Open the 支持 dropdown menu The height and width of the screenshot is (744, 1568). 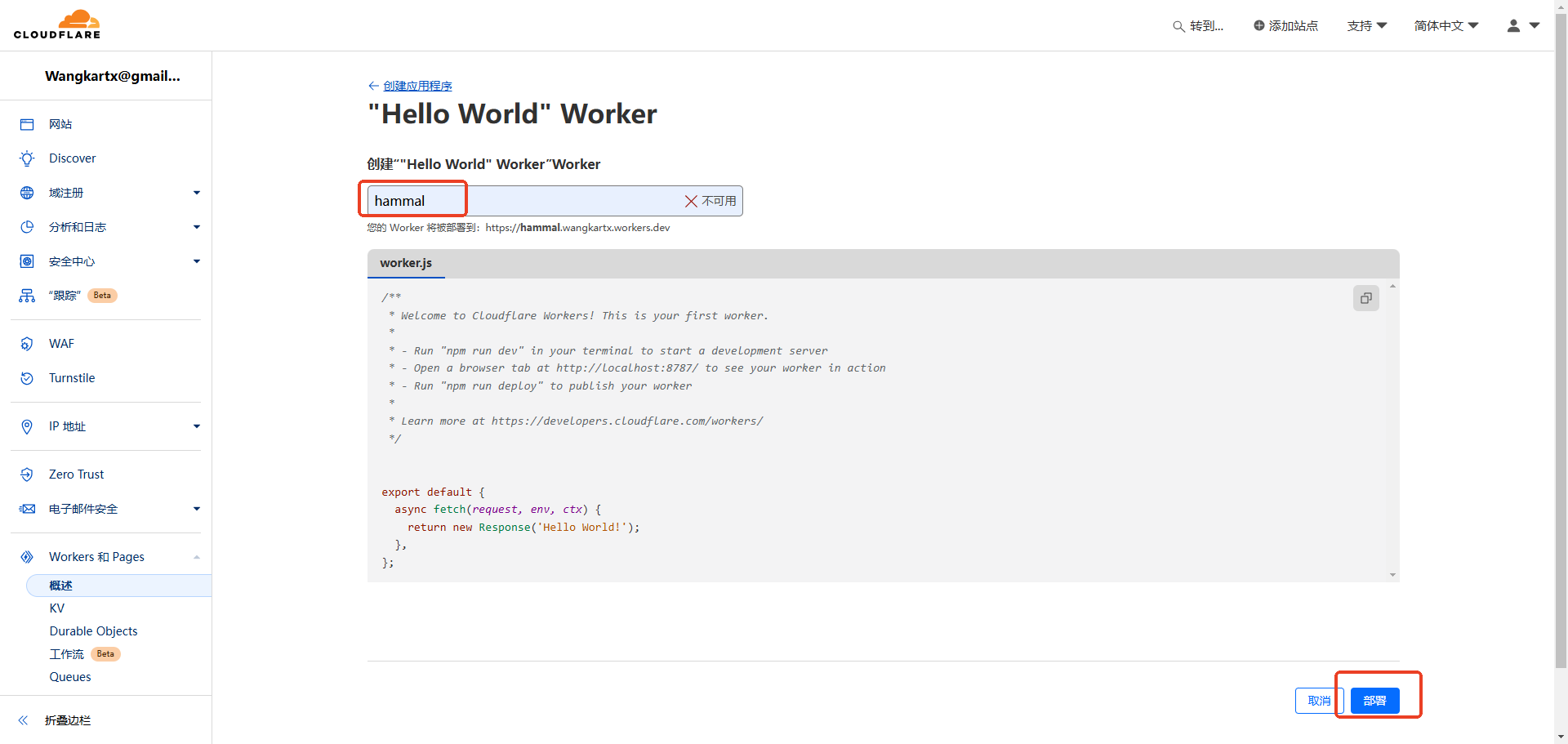click(1367, 26)
